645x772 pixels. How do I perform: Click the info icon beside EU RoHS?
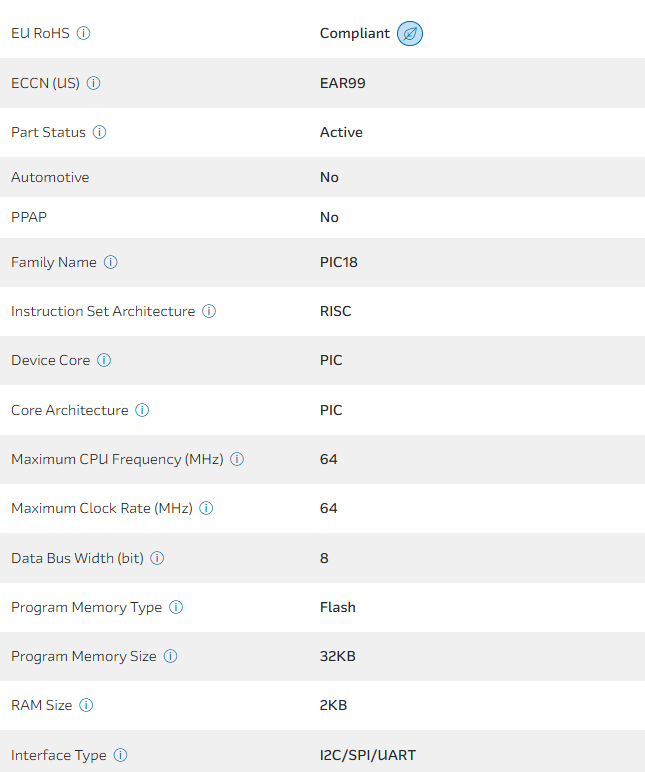(x=84, y=33)
